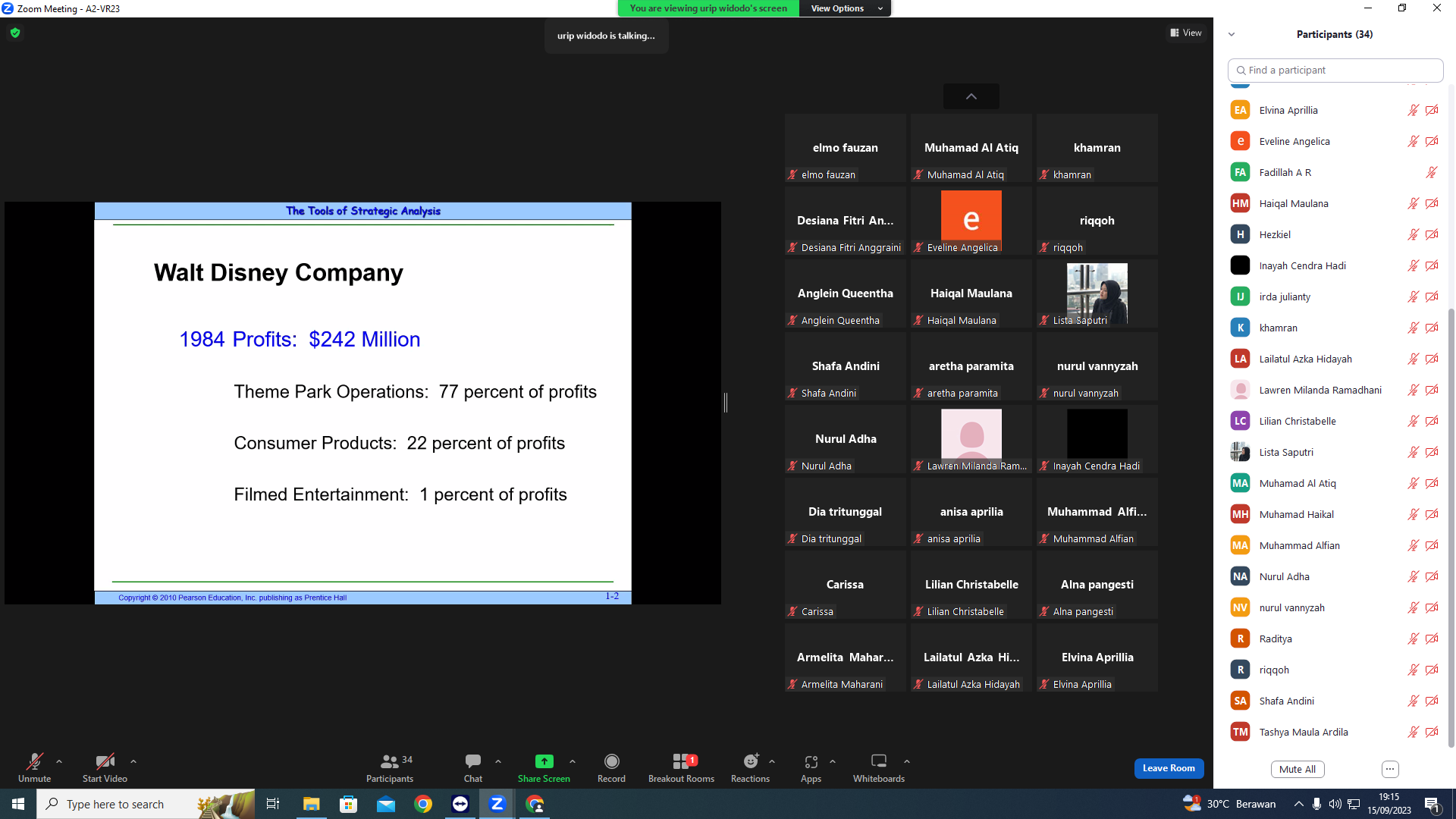The width and height of the screenshot is (1456, 819).
Task: Select the Lista Saputri video tile
Action: point(1097,293)
